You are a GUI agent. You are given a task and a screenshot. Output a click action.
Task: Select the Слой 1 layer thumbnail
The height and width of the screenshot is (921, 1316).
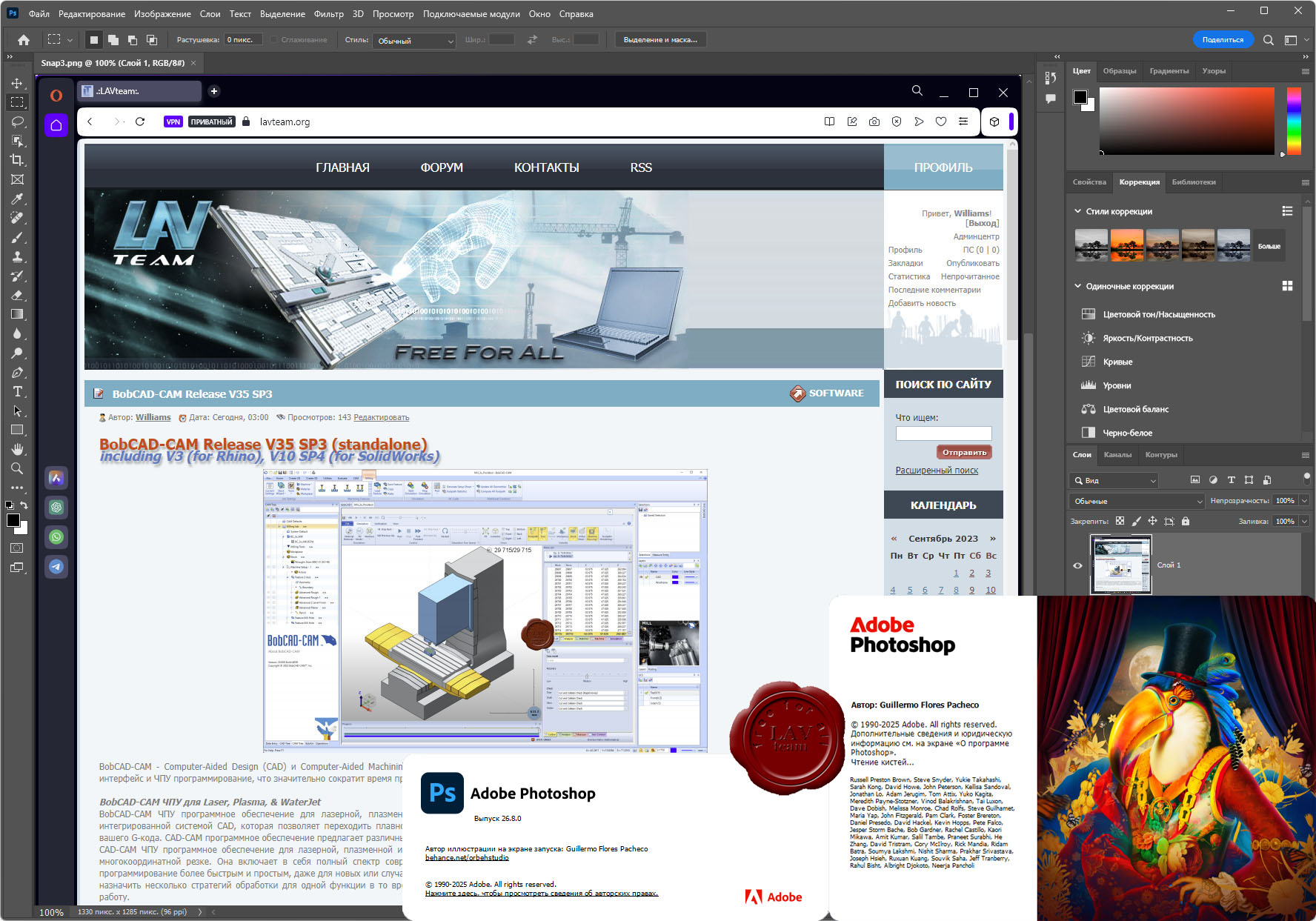[x=1121, y=565]
